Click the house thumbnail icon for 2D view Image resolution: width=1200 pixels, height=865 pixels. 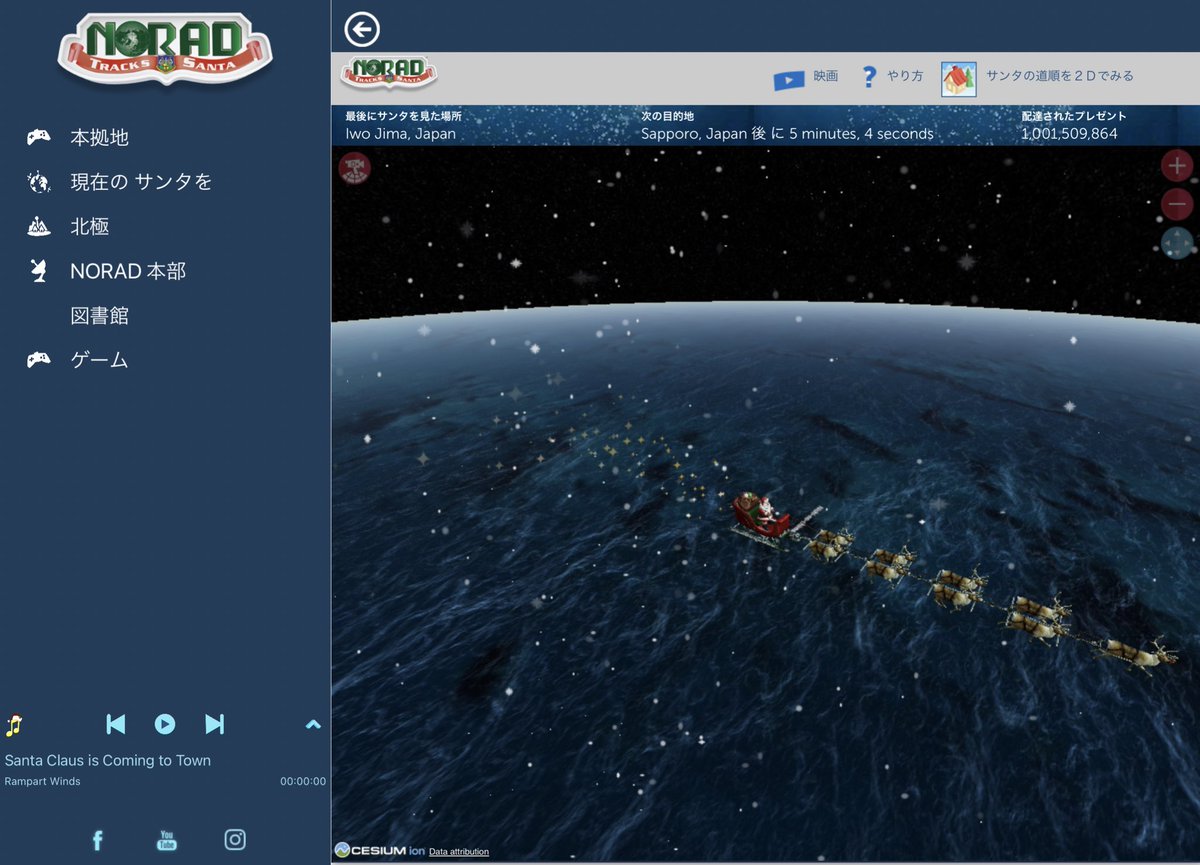959,79
